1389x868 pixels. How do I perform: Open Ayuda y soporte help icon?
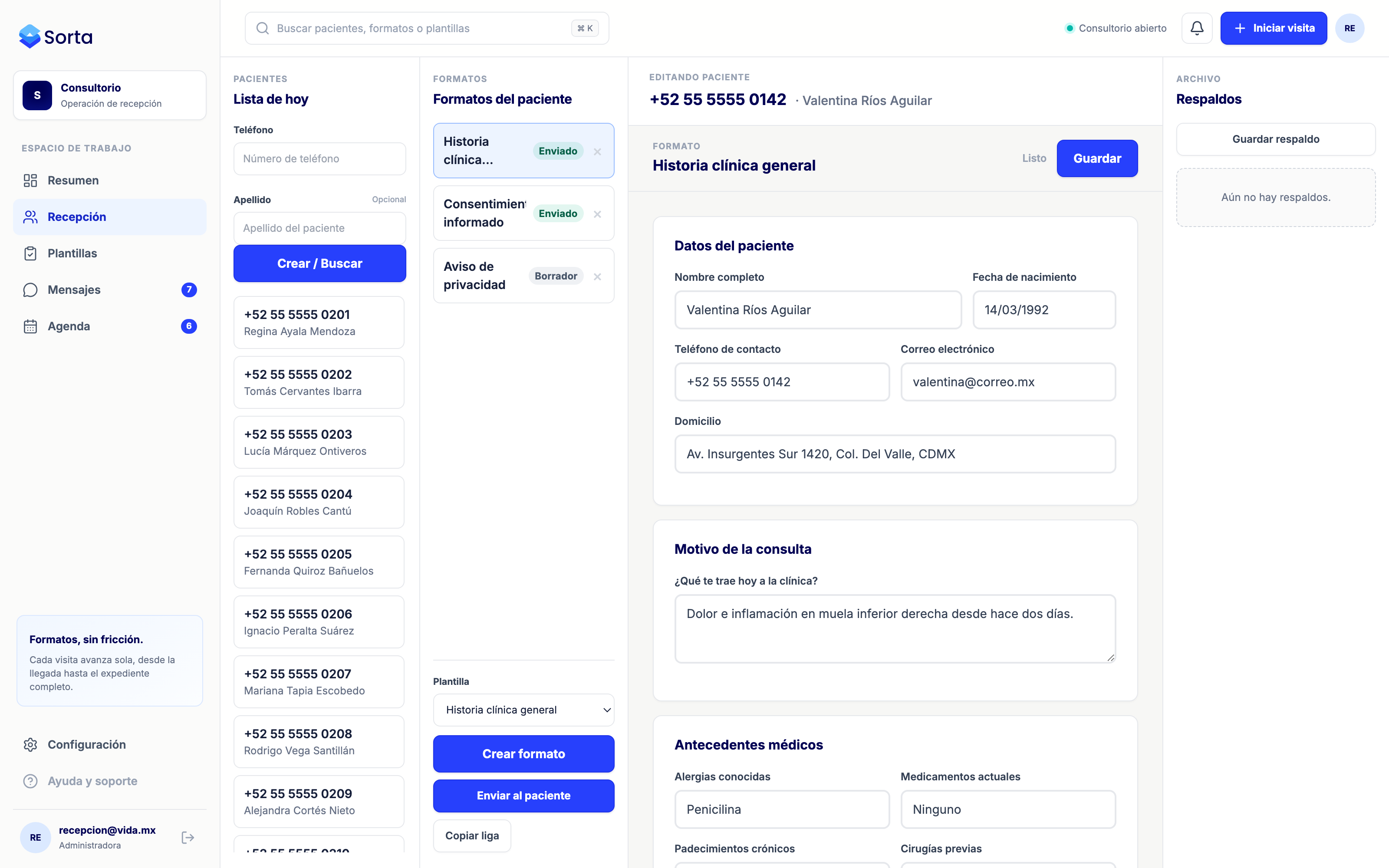[30, 781]
